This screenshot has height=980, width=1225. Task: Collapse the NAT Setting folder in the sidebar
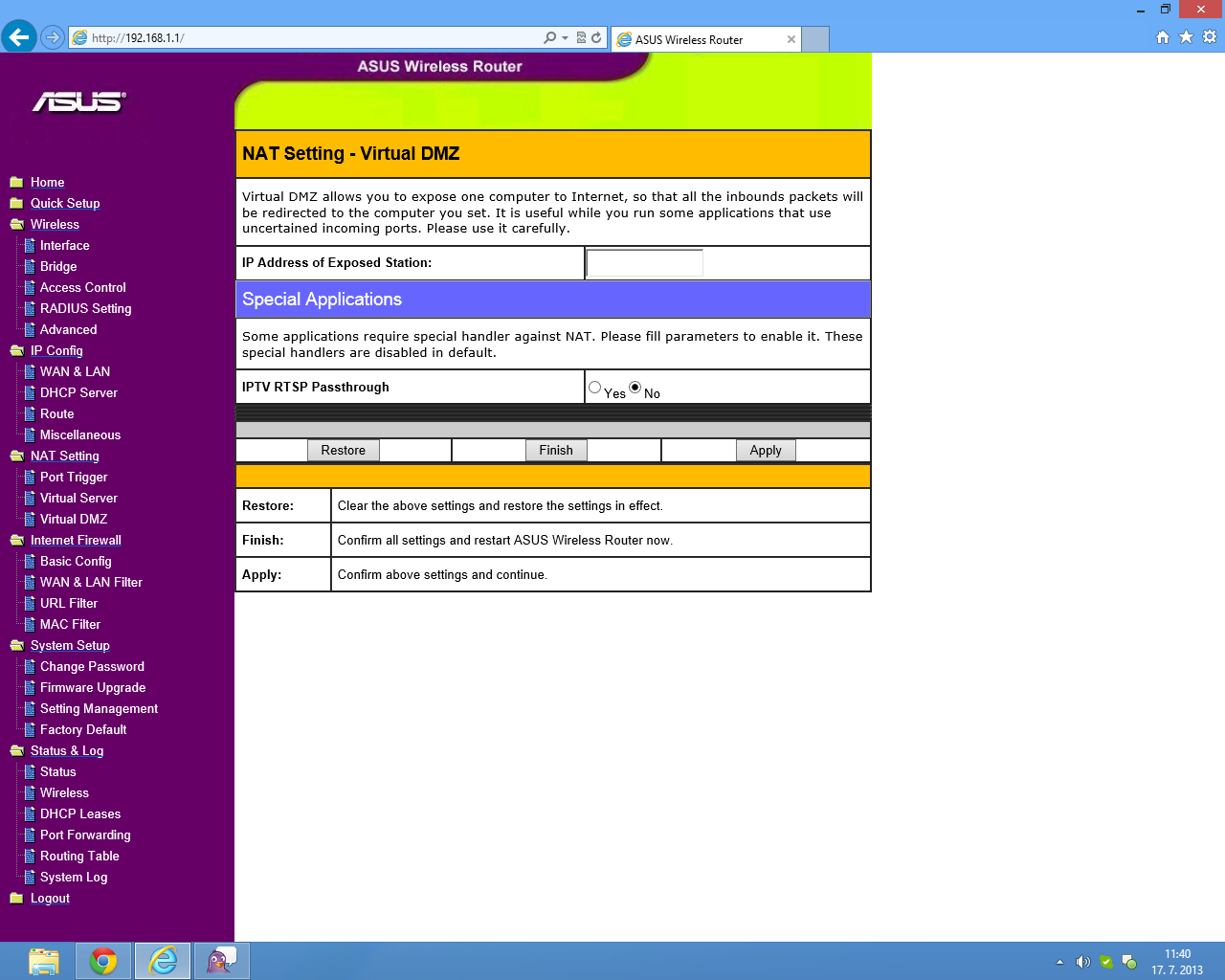(x=16, y=457)
